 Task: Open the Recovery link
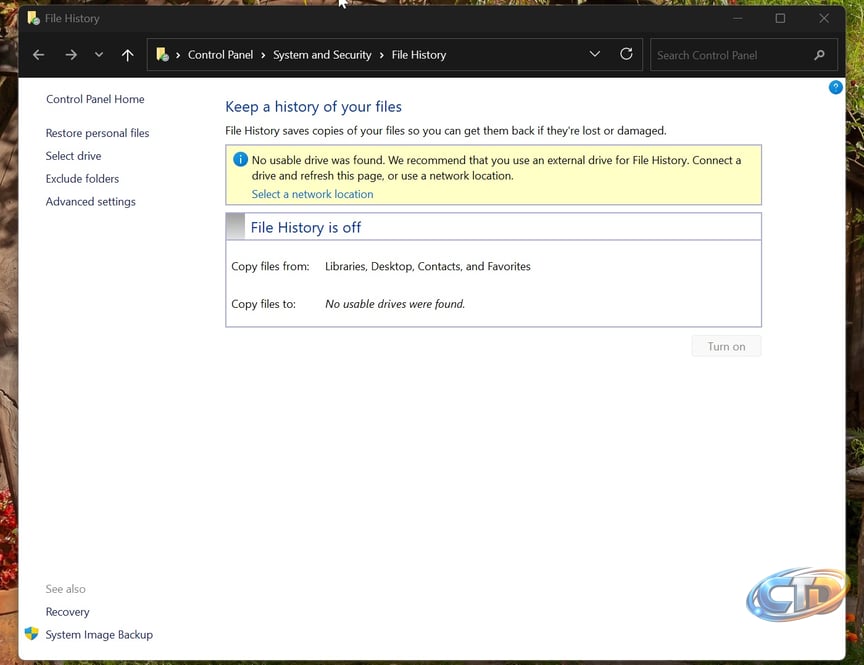[x=67, y=612]
